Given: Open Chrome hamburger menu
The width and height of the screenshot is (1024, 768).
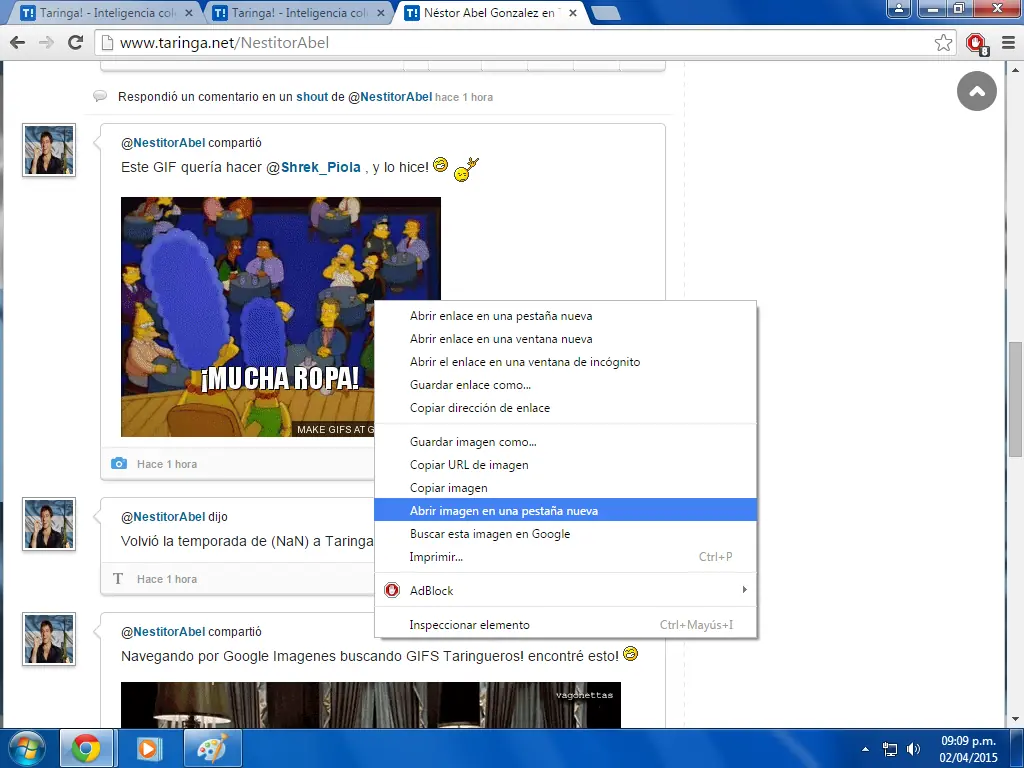Looking at the screenshot, I should (1008, 42).
